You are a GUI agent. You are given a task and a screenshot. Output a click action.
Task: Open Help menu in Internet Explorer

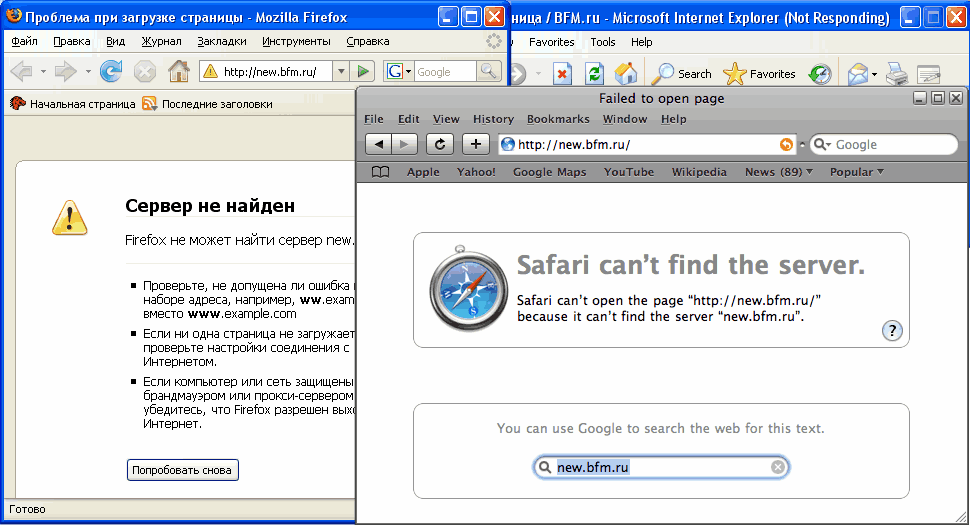point(642,42)
